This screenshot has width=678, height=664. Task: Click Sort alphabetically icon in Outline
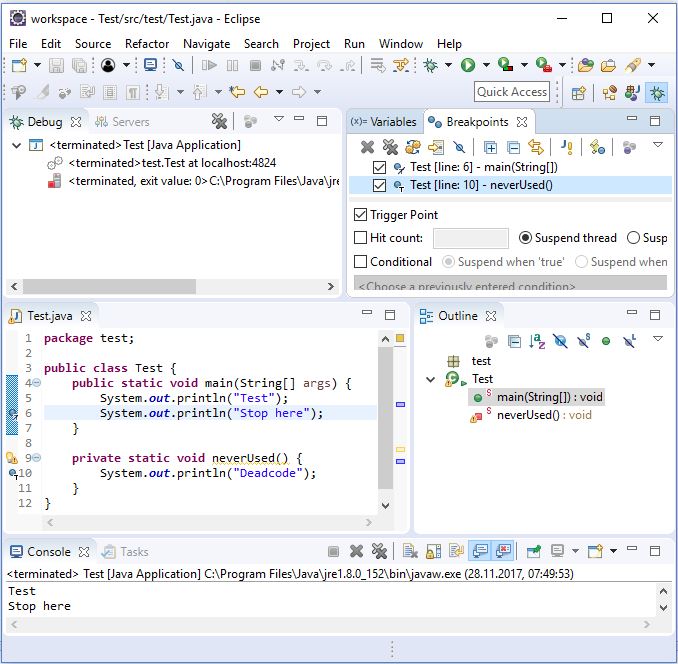click(x=537, y=341)
